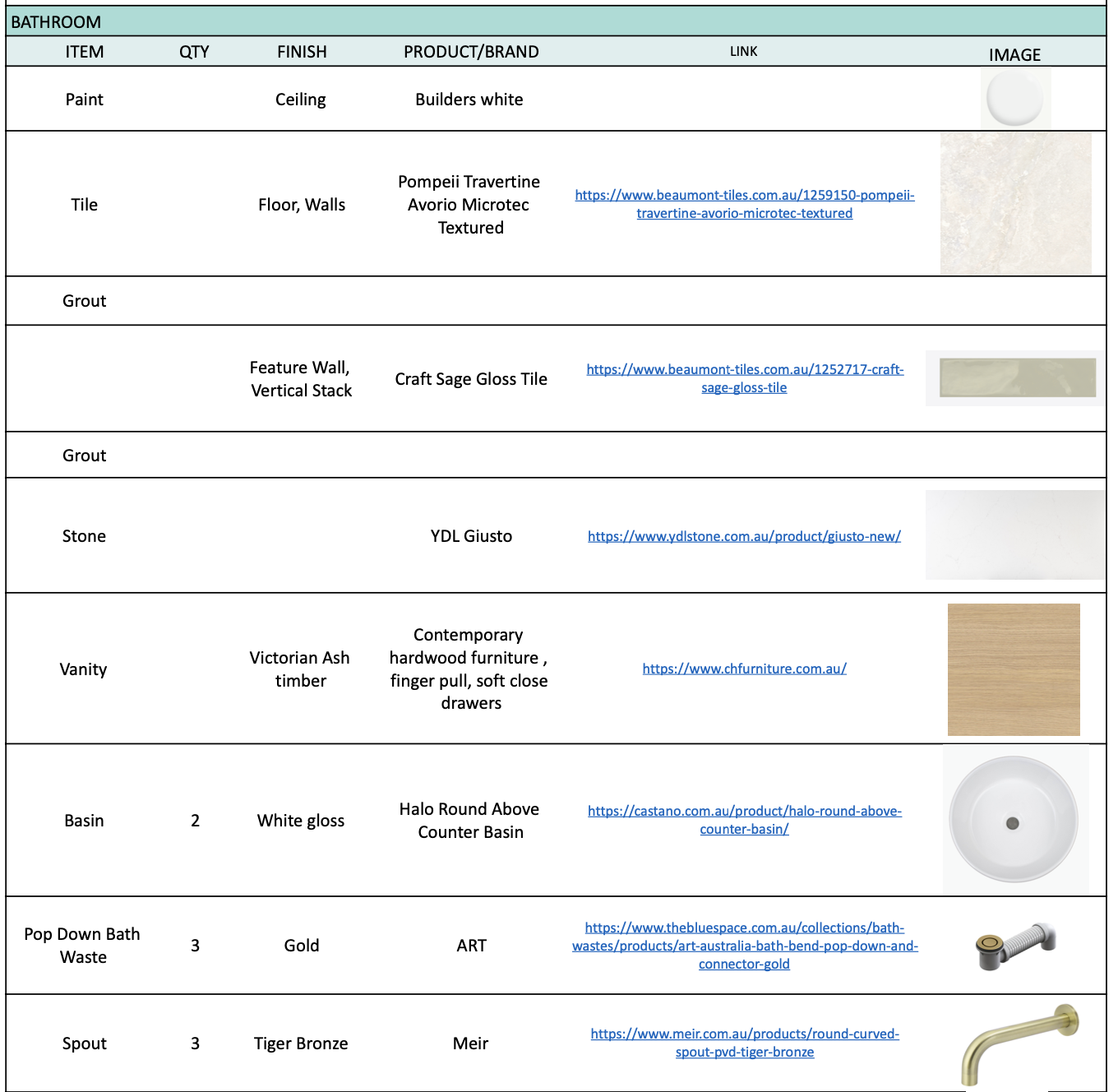Select the Floor, Walls finish cell
1118x1092 pixels.
(302, 205)
